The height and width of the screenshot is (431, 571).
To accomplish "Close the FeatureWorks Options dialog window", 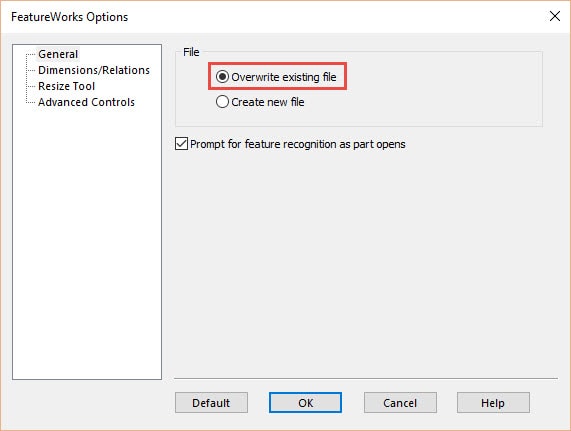I will (555, 16).
